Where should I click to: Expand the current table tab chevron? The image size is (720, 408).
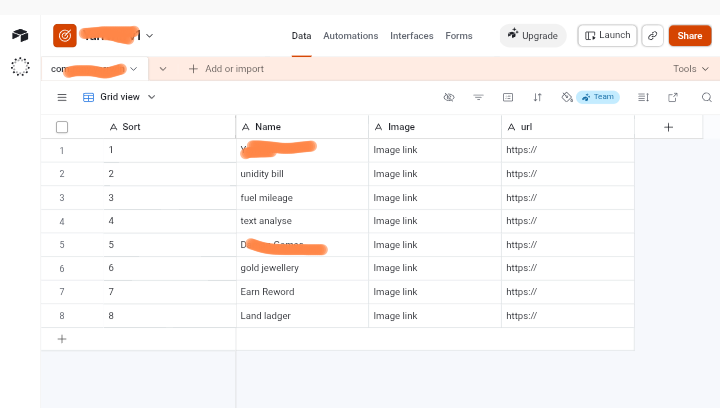coord(134,69)
